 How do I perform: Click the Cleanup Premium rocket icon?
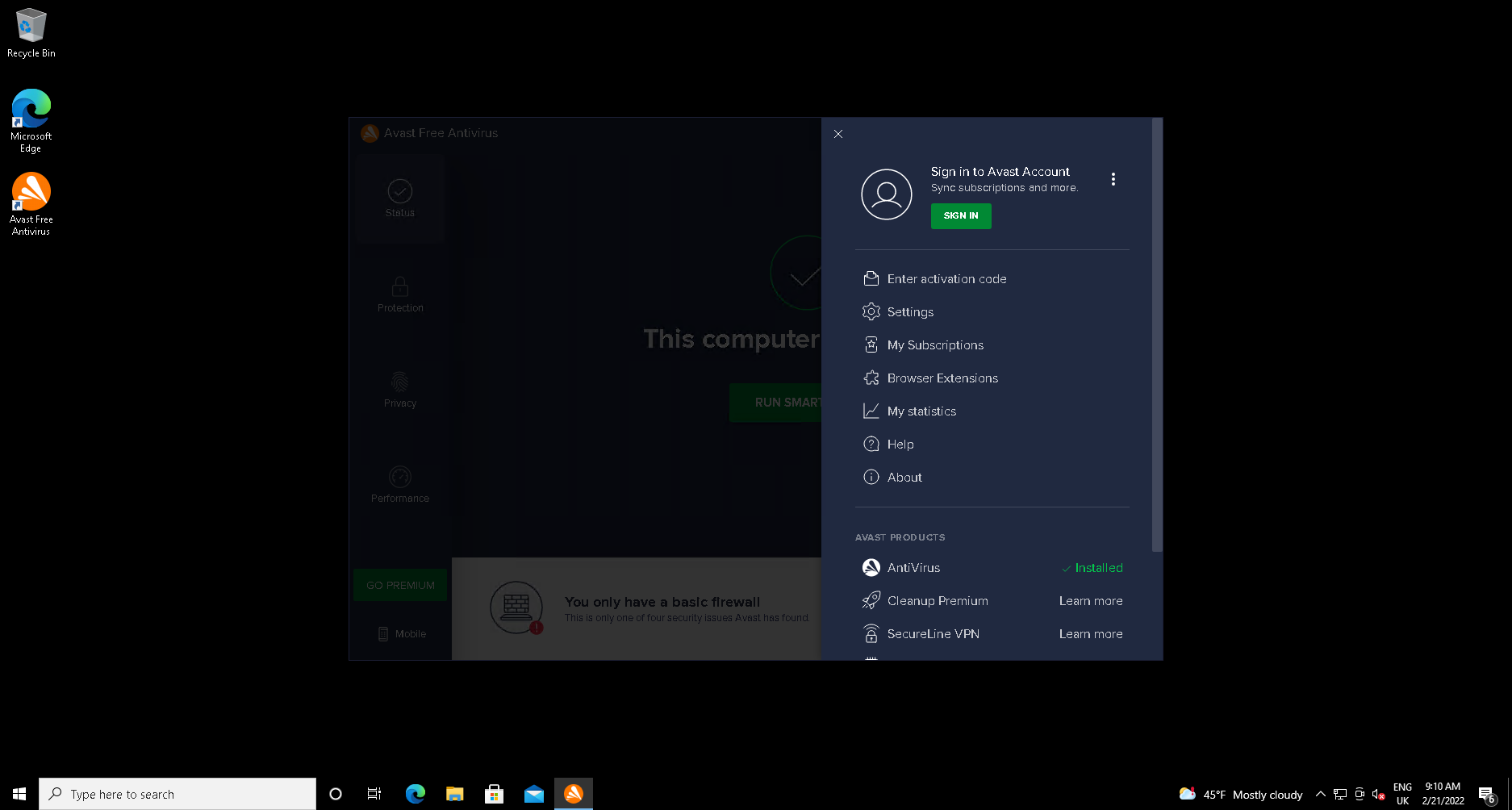(871, 600)
